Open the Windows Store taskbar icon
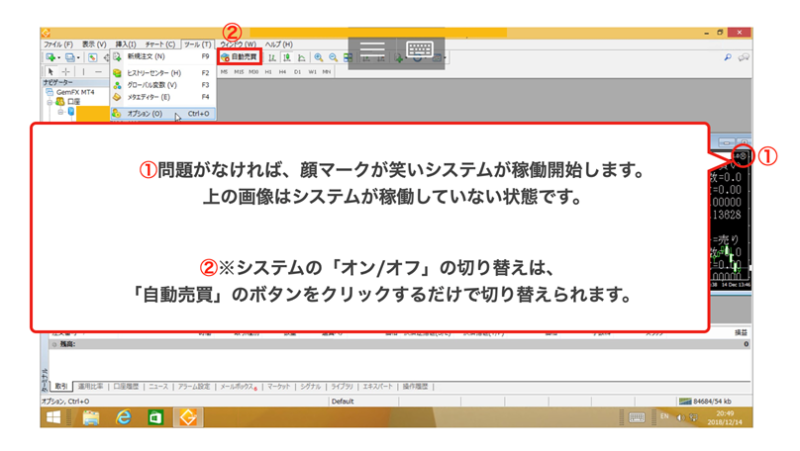Viewport: 800px width, 451px height. coord(156,418)
